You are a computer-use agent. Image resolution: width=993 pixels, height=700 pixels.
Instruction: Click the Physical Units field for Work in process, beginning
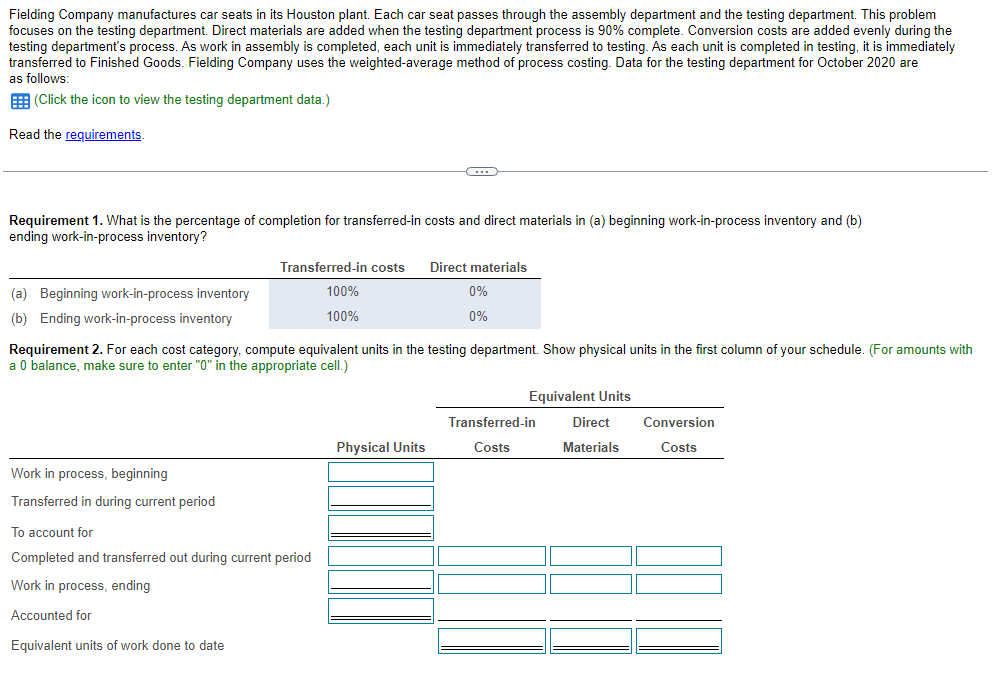point(380,472)
